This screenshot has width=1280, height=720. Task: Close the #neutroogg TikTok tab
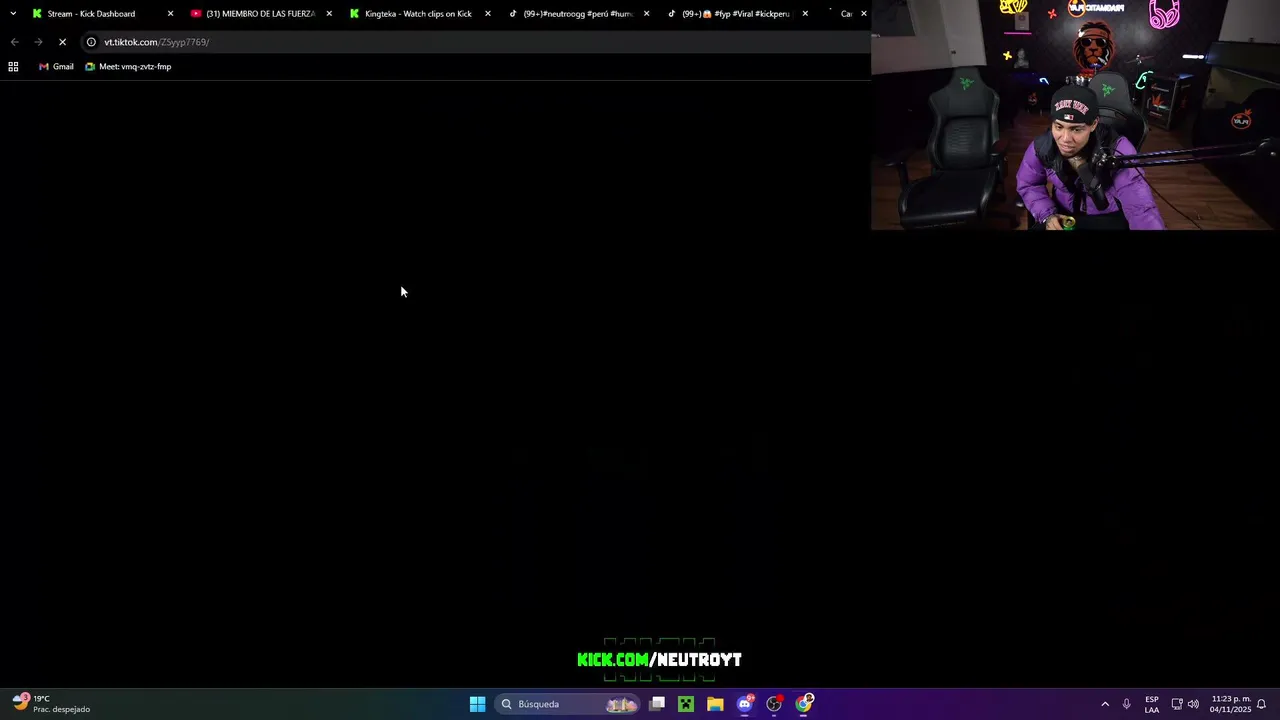[x=646, y=14]
